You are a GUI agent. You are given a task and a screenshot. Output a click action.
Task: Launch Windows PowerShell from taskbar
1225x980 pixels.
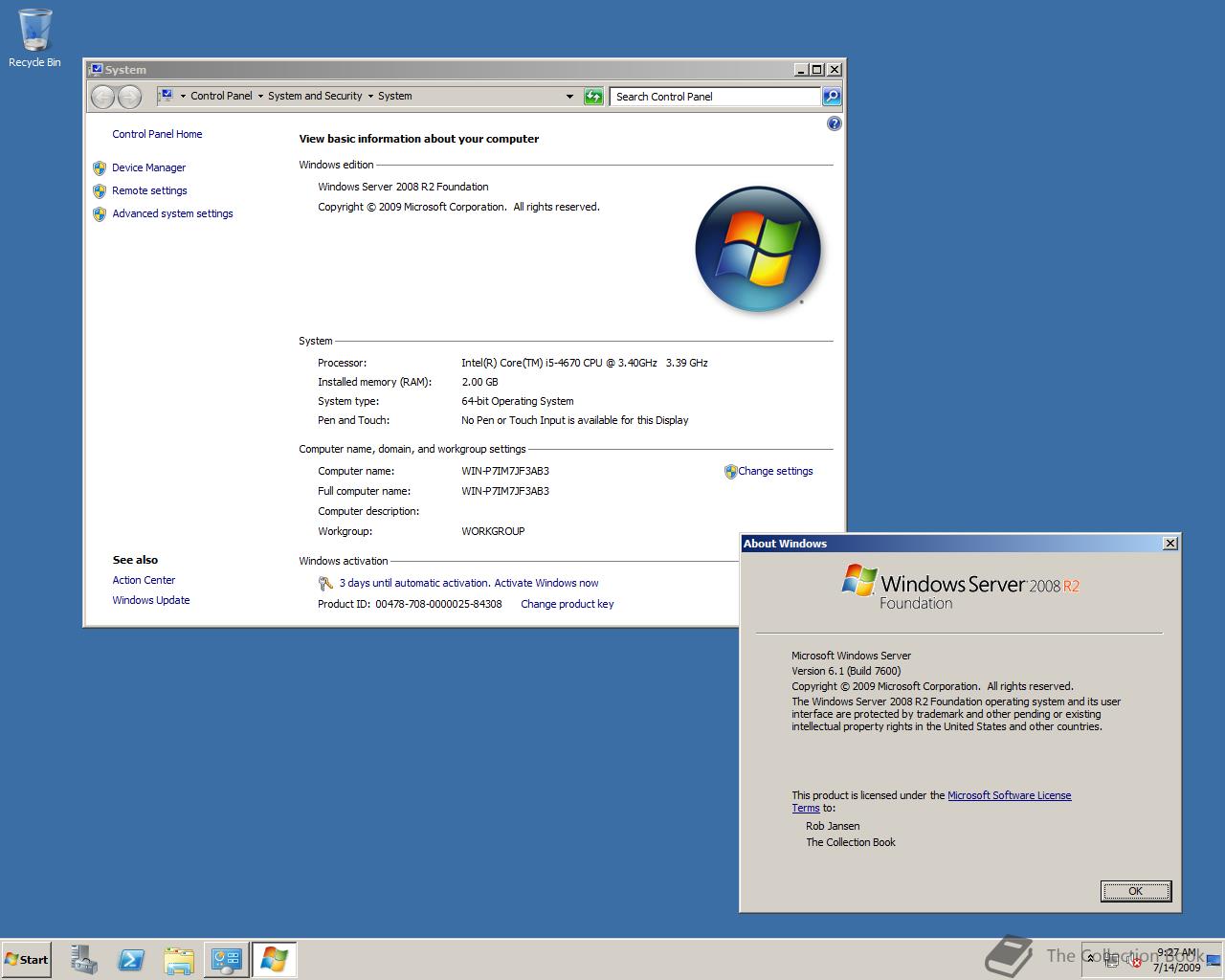click(x=131, y=960)
